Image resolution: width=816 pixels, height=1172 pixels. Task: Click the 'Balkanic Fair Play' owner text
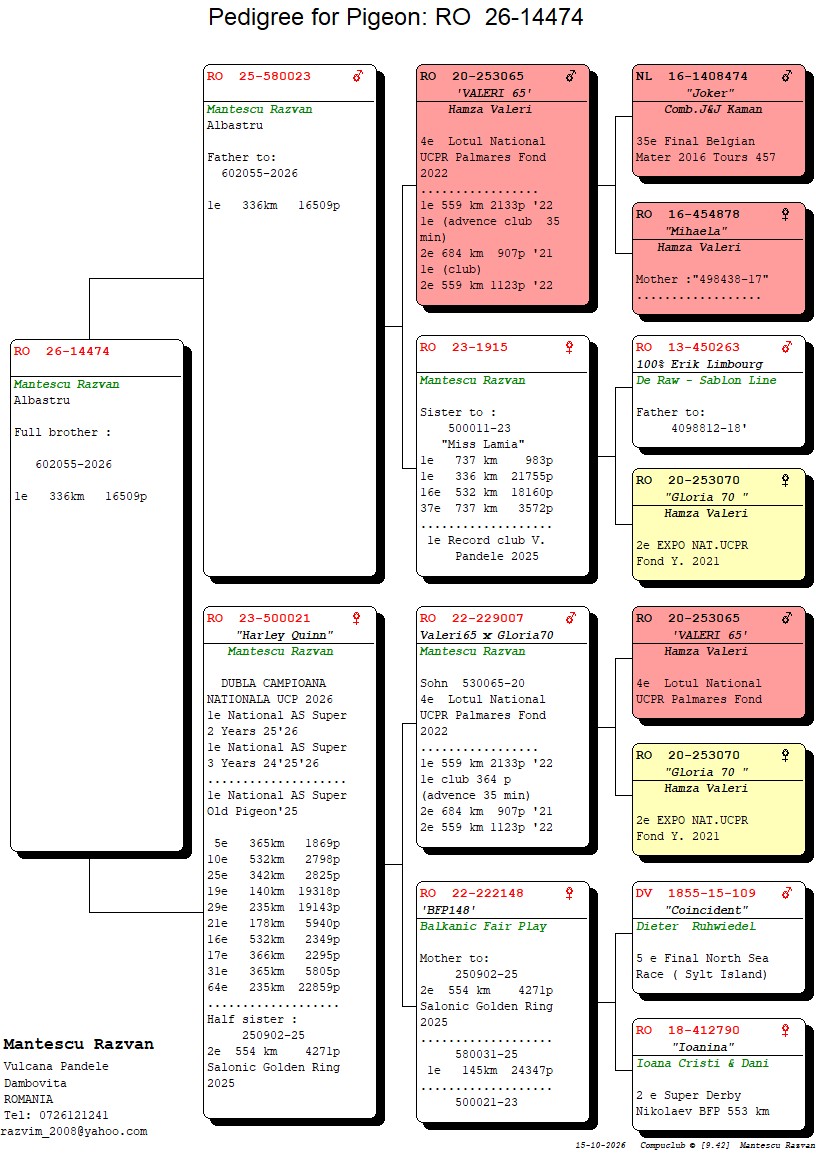coord(483,926)
